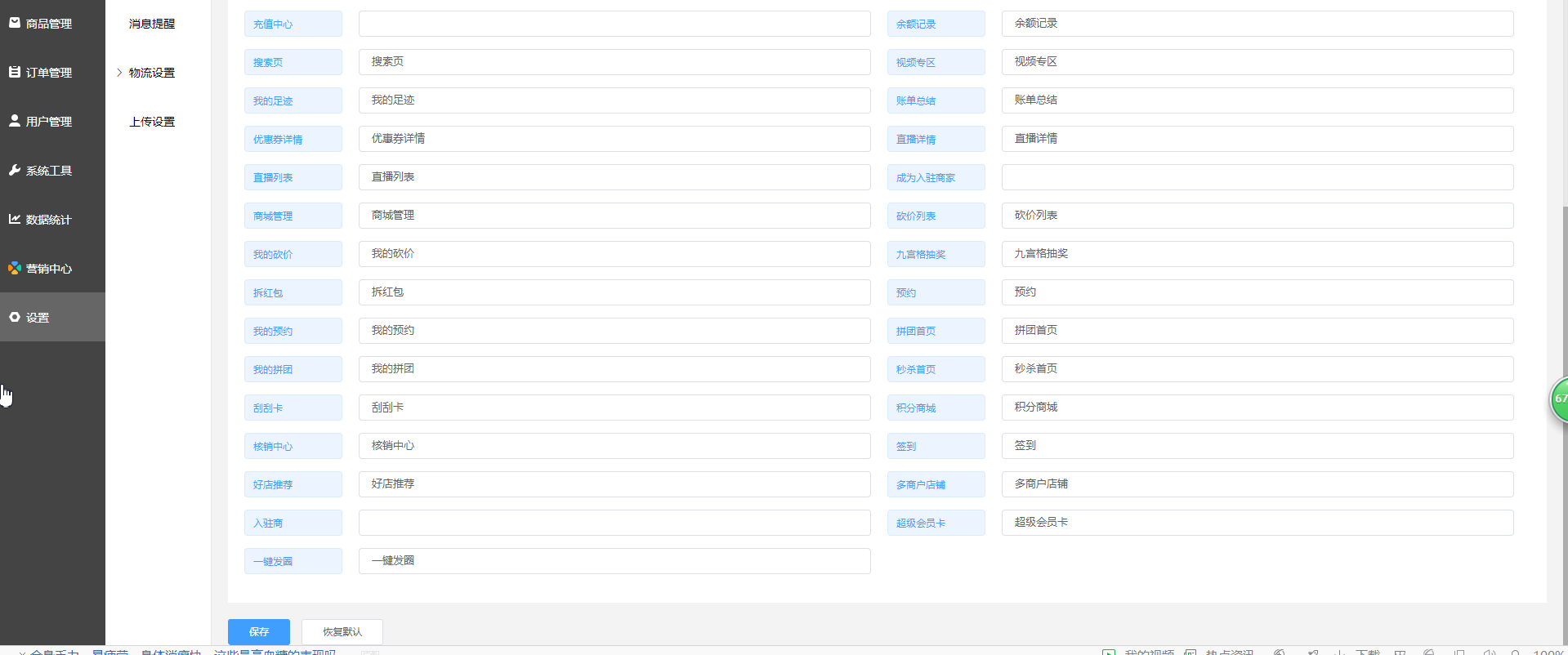The image size is (1568, 655).
Task: Click the blue 一键发圈 label
Action: tap(293, 561)
